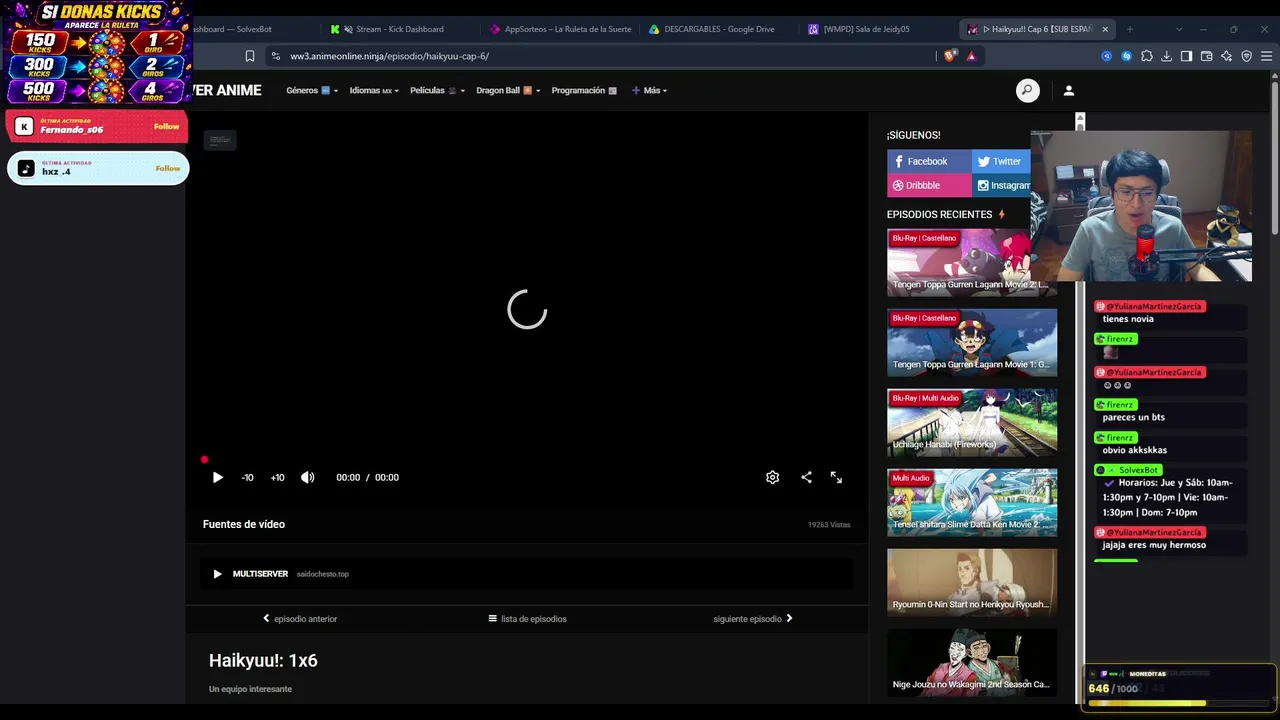Select the MULTISERVER video source
The height and width of the screenshot is (720, 1280).
click(526, 574)
